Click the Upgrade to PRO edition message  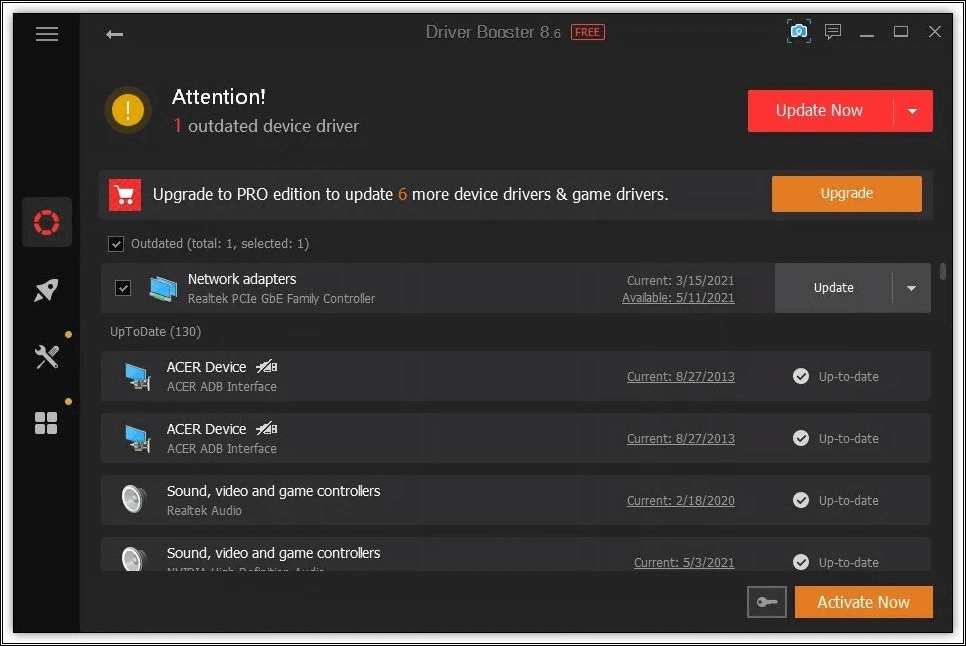(x=410, y=195)
